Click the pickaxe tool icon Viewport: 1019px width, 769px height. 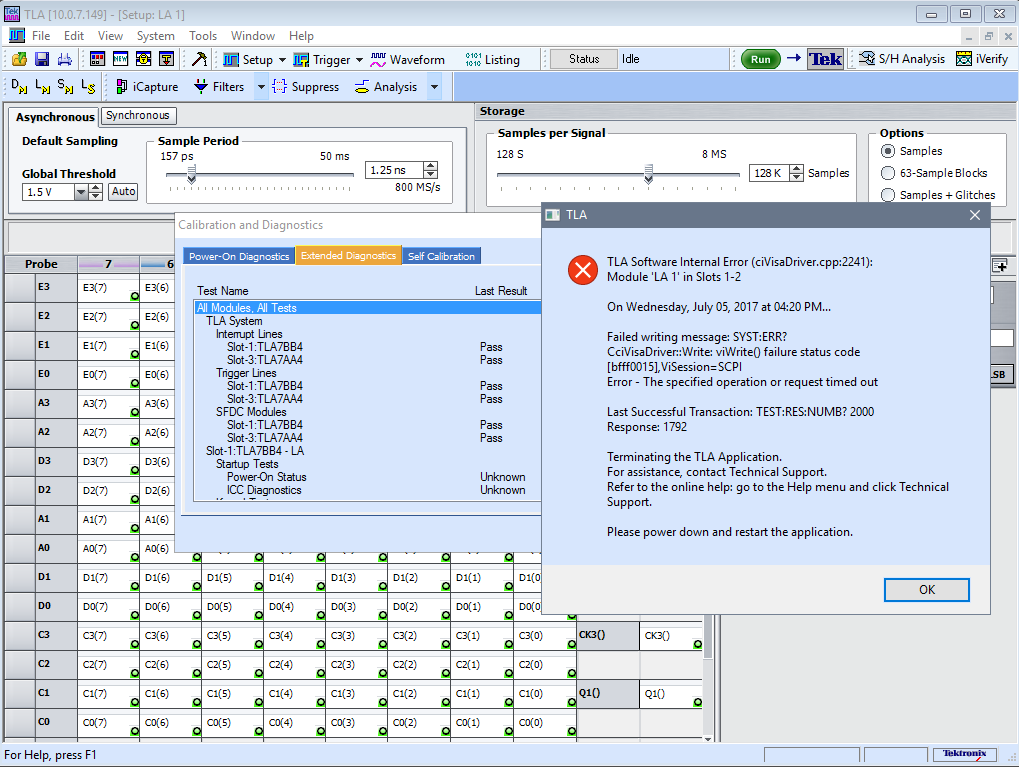(x=200, y=59)
